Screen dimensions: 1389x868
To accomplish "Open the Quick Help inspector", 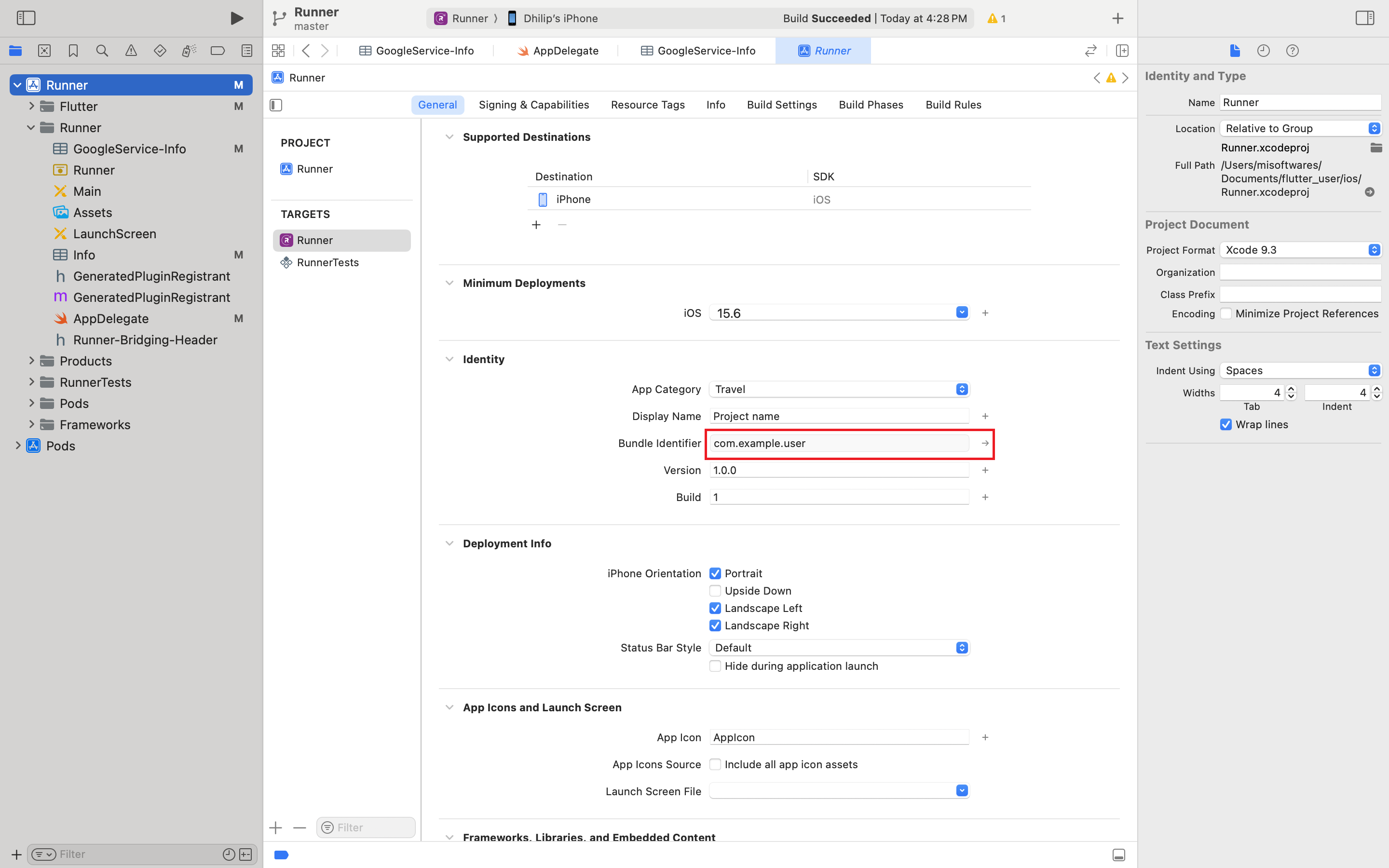I will click(1292, 51).
